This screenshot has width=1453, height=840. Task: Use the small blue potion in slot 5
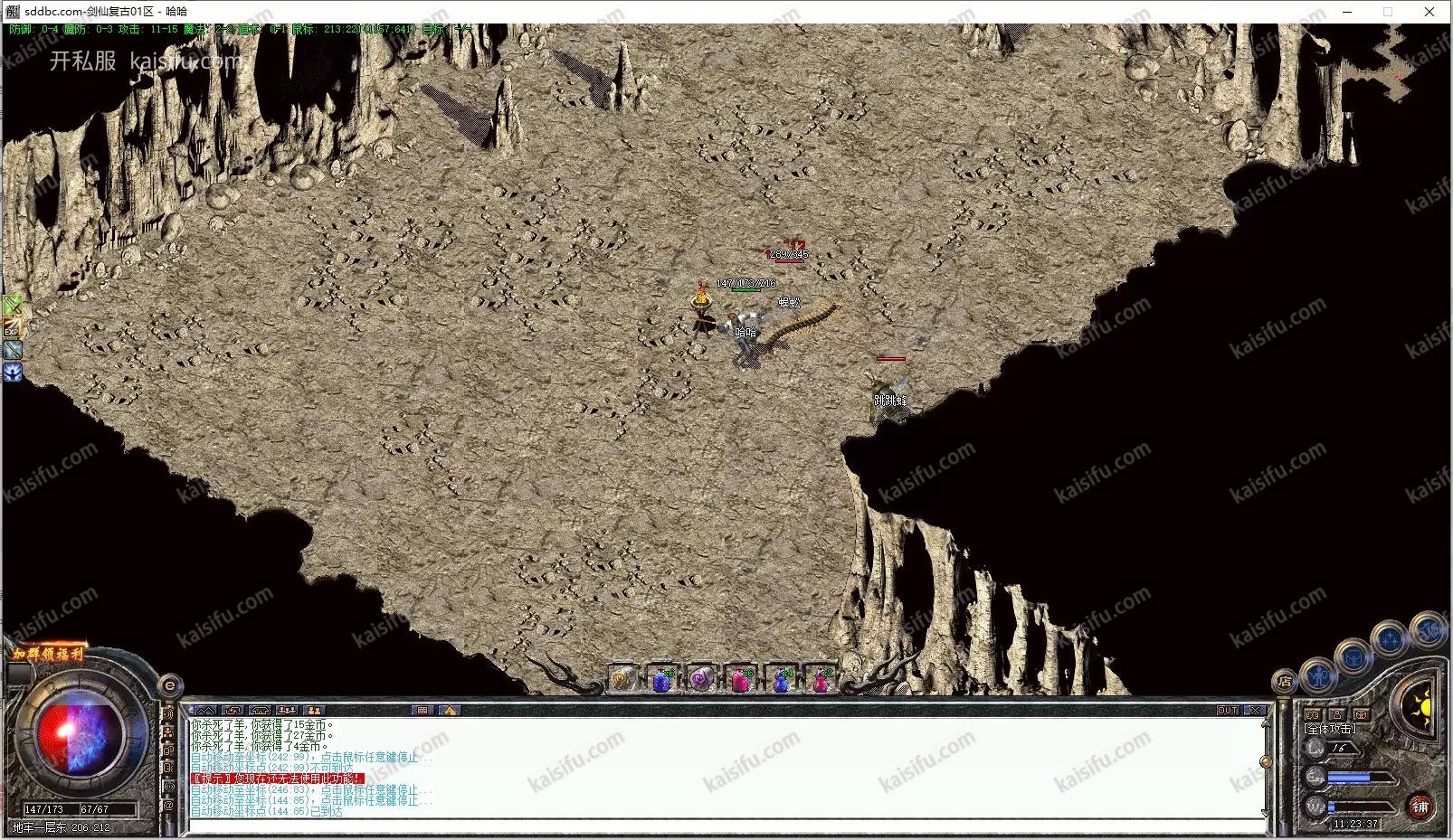click(781, 677)
